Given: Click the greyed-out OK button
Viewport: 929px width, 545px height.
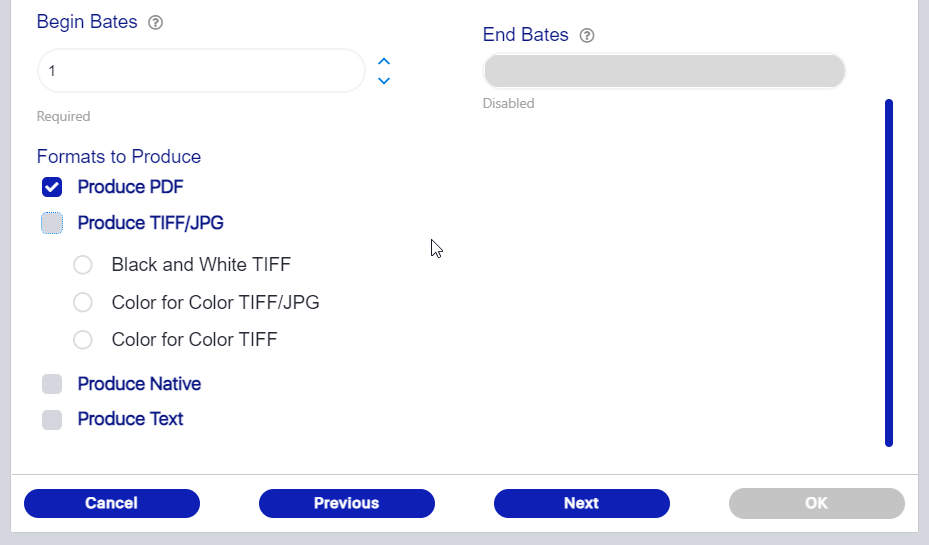Looking at the screenshot, I should click(816, 503).
